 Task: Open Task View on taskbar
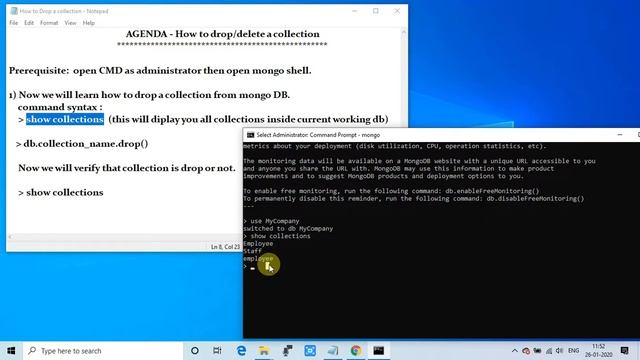tap(217, 351)
